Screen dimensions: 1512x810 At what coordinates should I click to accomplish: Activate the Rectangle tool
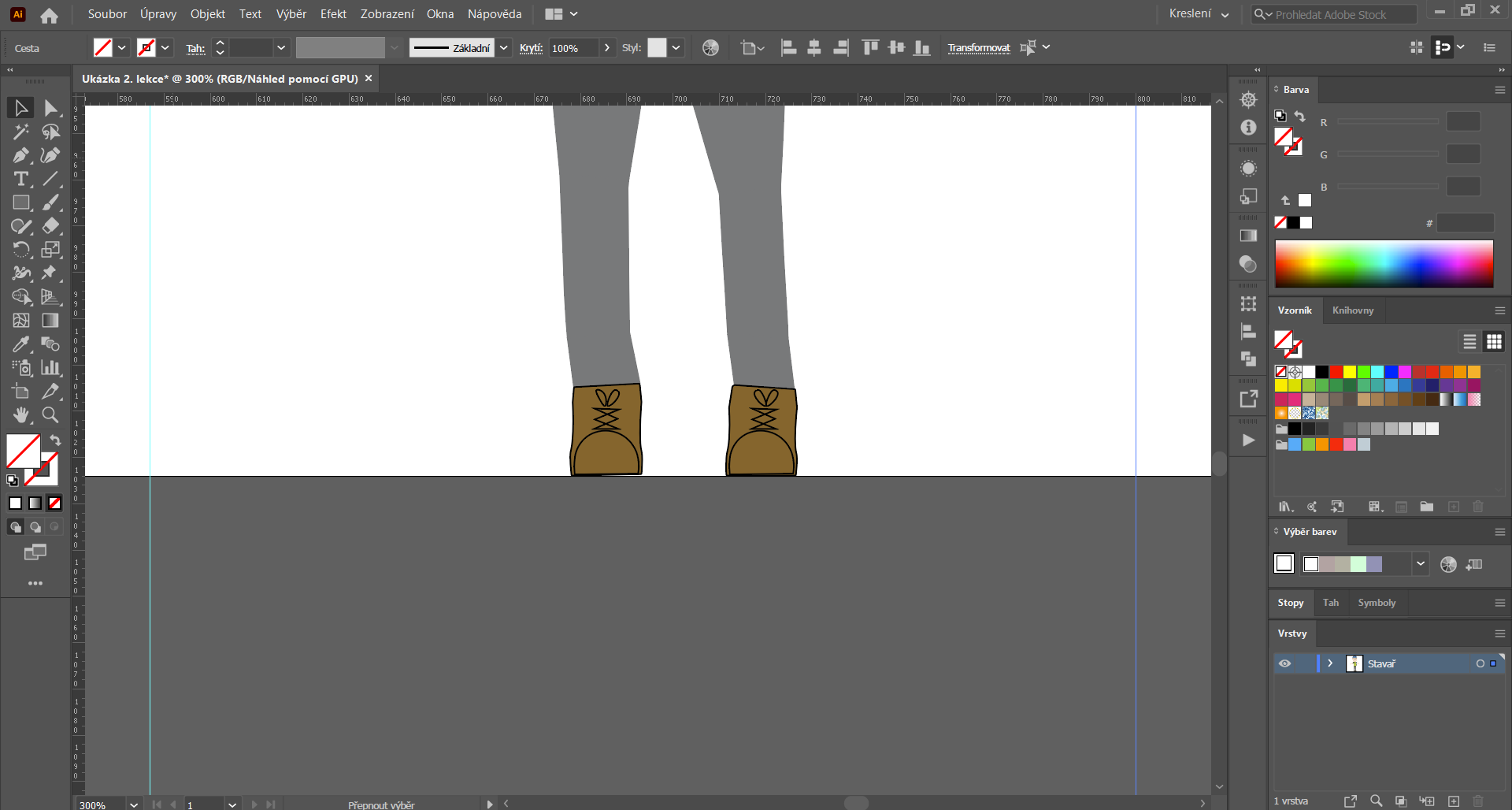tap(20, 202)
